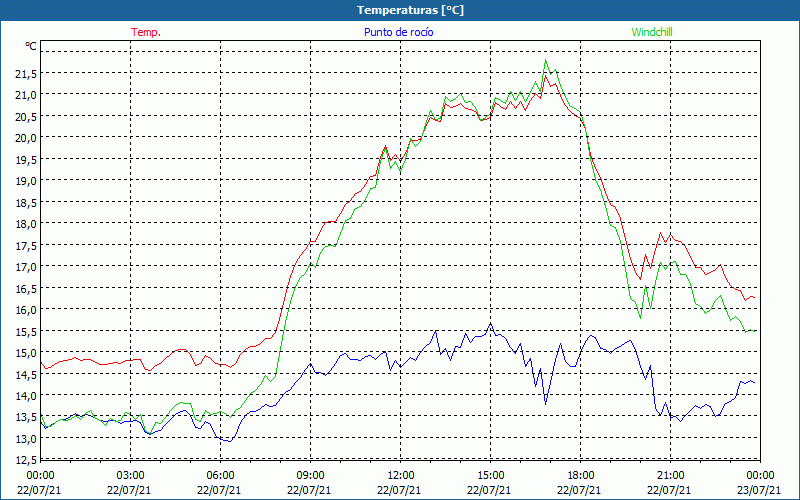The width and height of the screenshot is (800, 500).
Task: Click the '17,5' y-axis value
Action: [26, 245]
